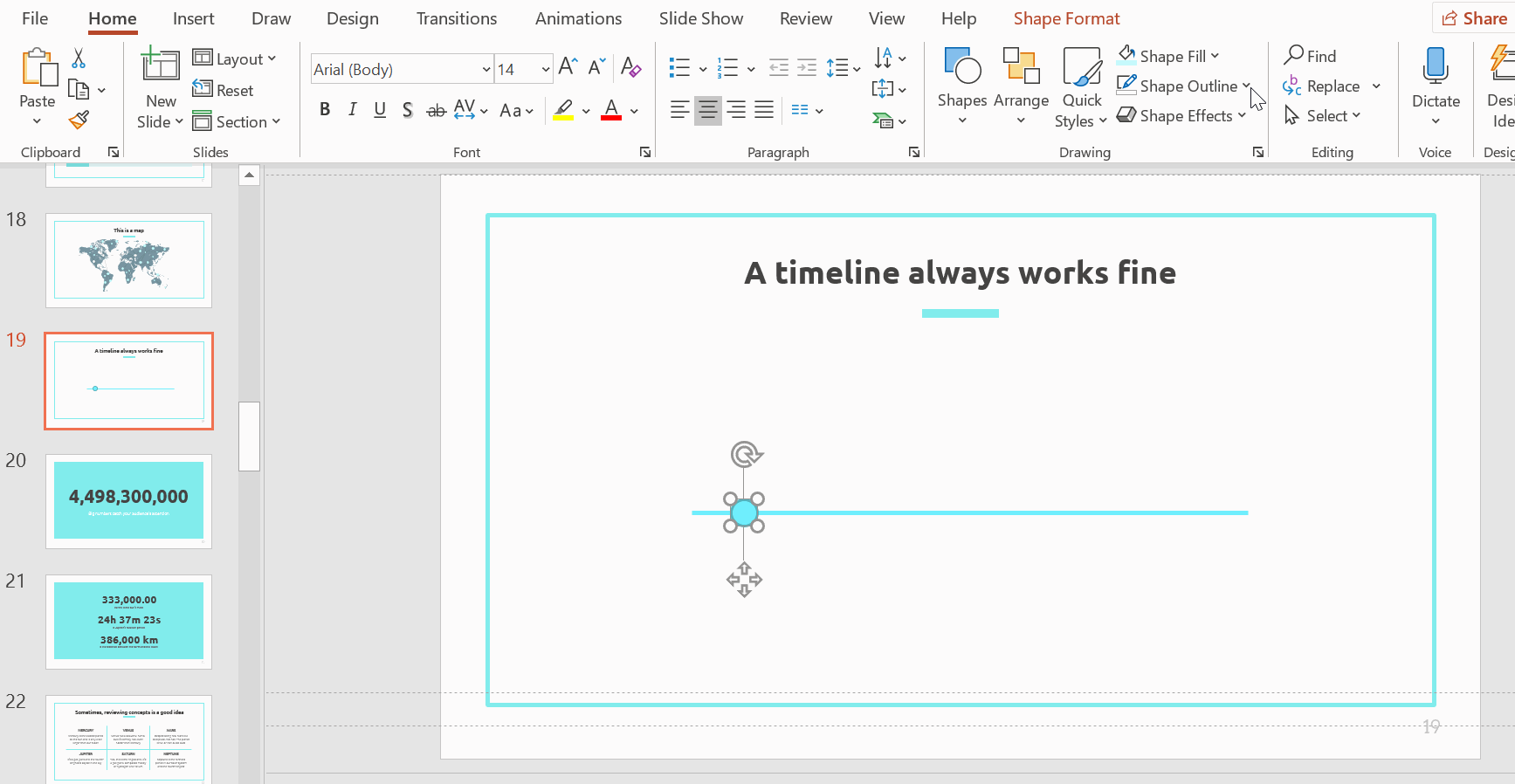Click the Dictate microphone icon
Screen dimensions: 1515x784
click(x=1435, y=67)
